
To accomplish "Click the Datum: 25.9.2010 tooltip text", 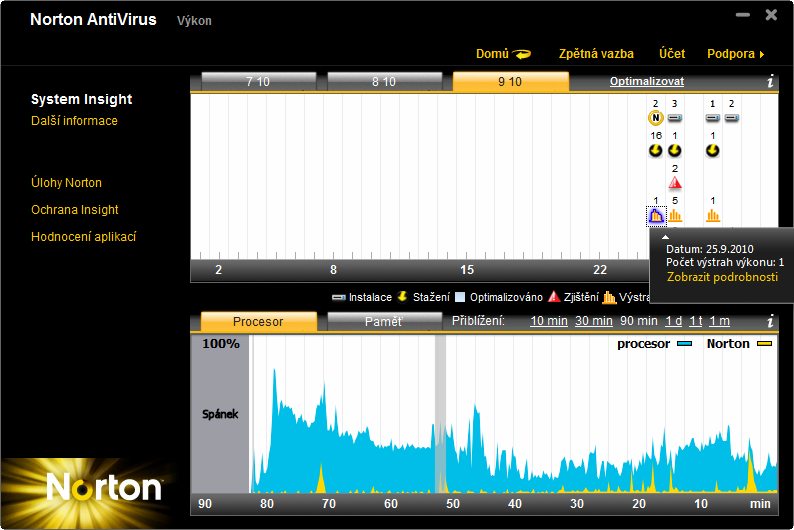I will click(x=710, y=249).
